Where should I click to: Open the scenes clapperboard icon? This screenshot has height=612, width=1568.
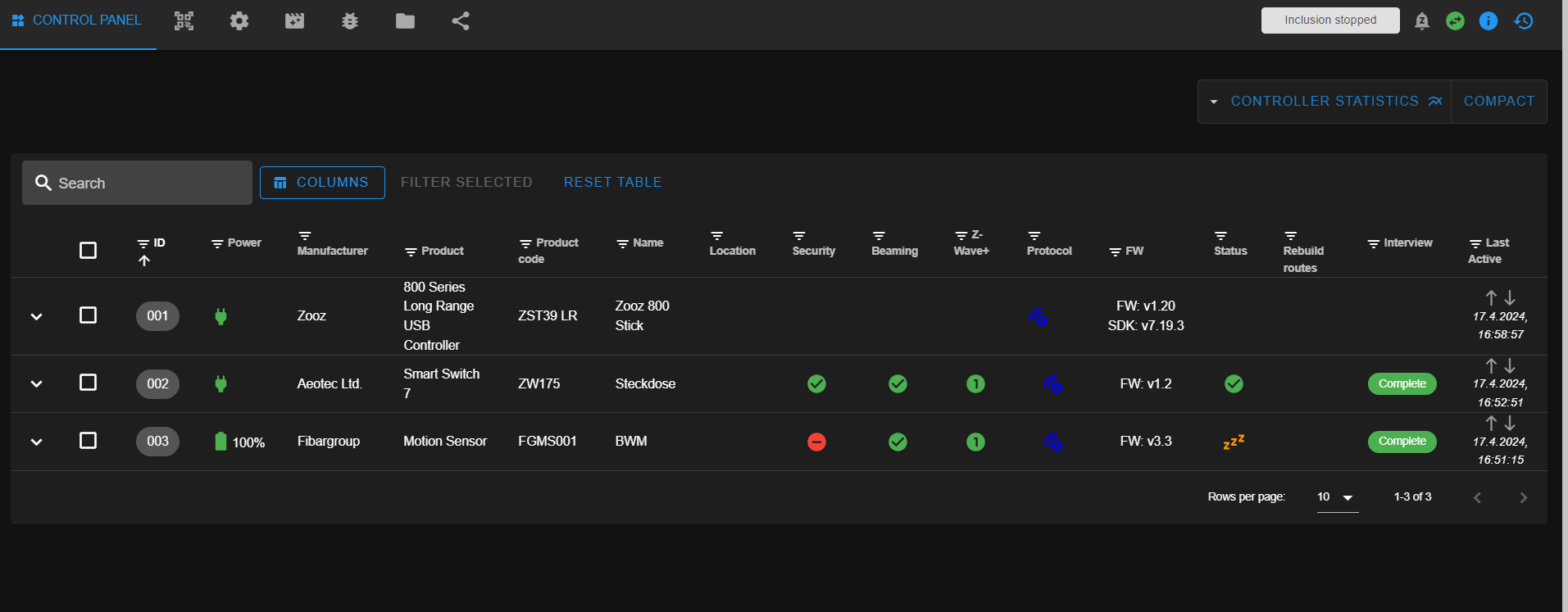(x=294, y=21)
